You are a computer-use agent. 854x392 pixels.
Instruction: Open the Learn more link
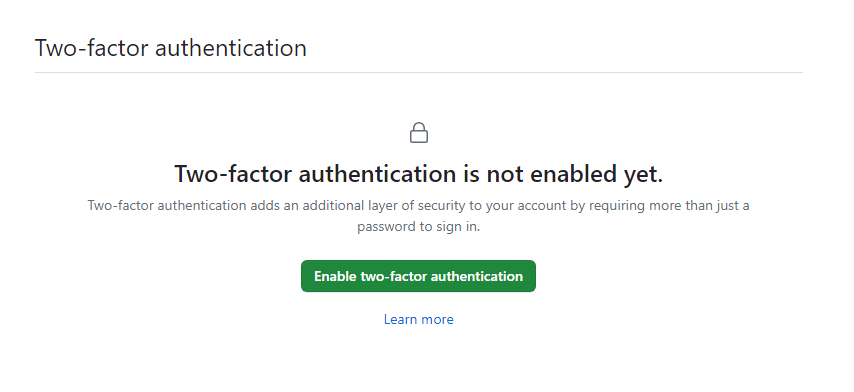pos(418,319)
